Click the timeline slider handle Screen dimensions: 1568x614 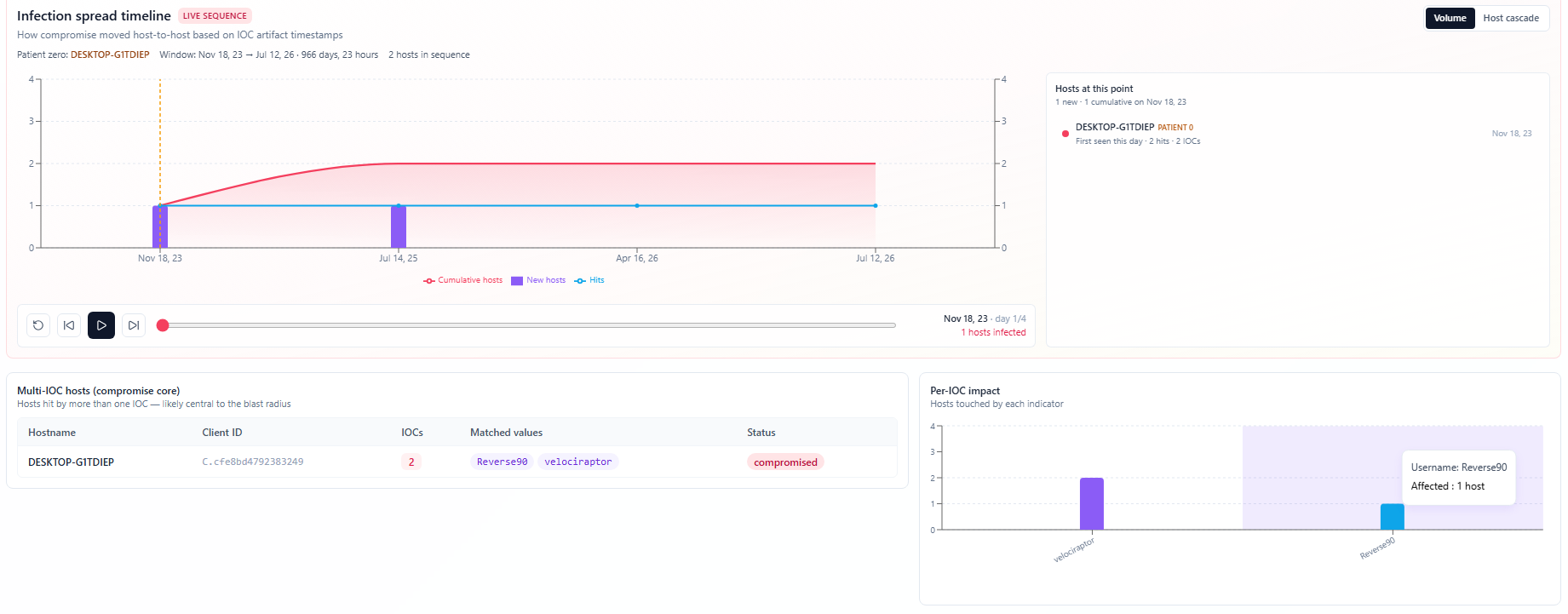pos(163,325)
